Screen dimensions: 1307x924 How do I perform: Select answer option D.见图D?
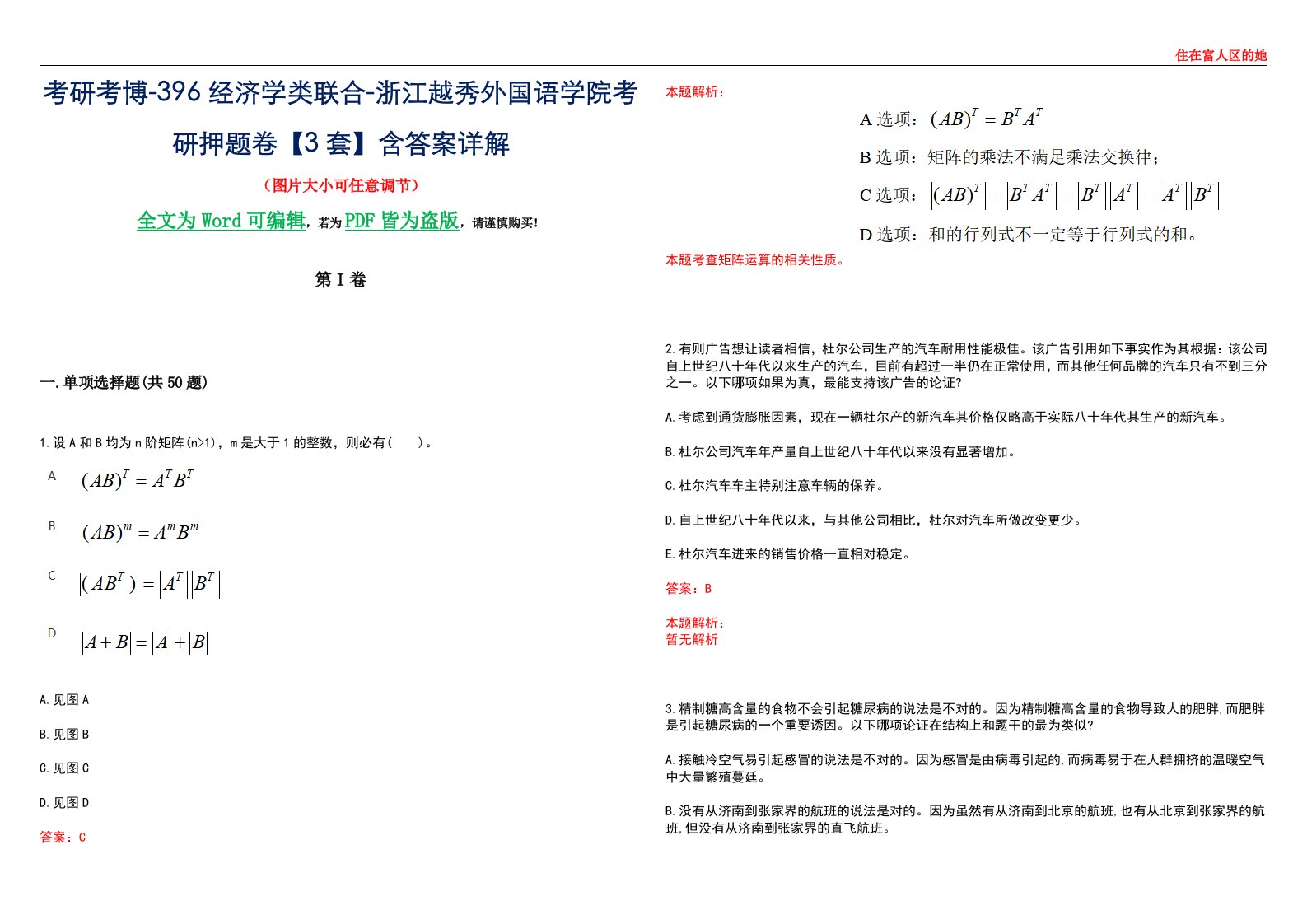pyautogui.click(x=64, y=803)
